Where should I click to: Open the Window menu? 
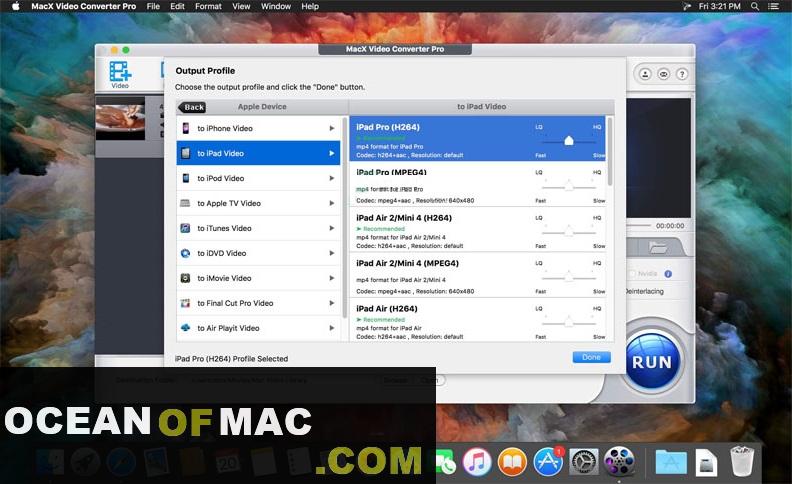tap(276, 6)
